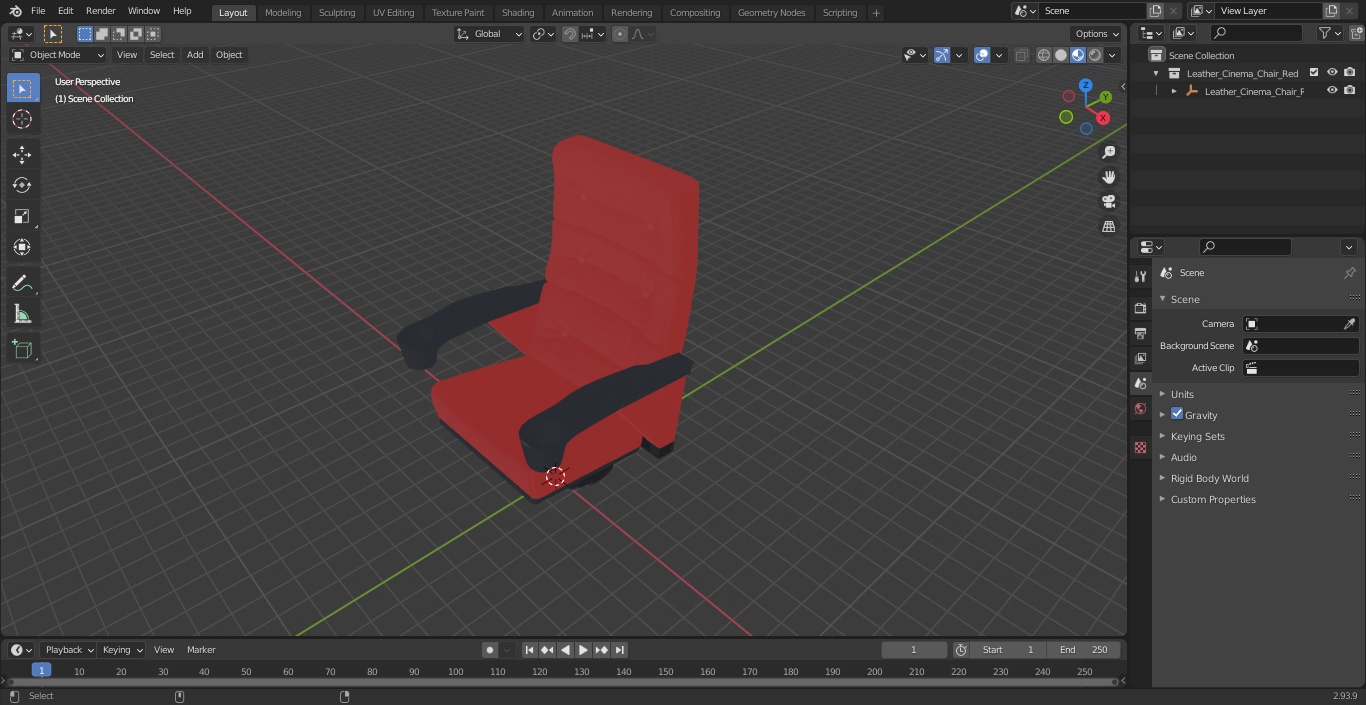1366x705 pixels.
Task: Toggle the Gravity checkbox
Action: click(x=1177, y=414)
